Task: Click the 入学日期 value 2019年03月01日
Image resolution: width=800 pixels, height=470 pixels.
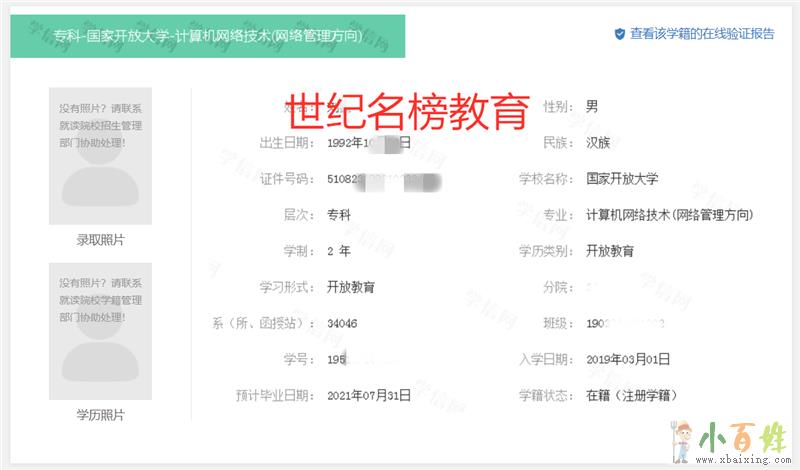Action: [627, 359]
